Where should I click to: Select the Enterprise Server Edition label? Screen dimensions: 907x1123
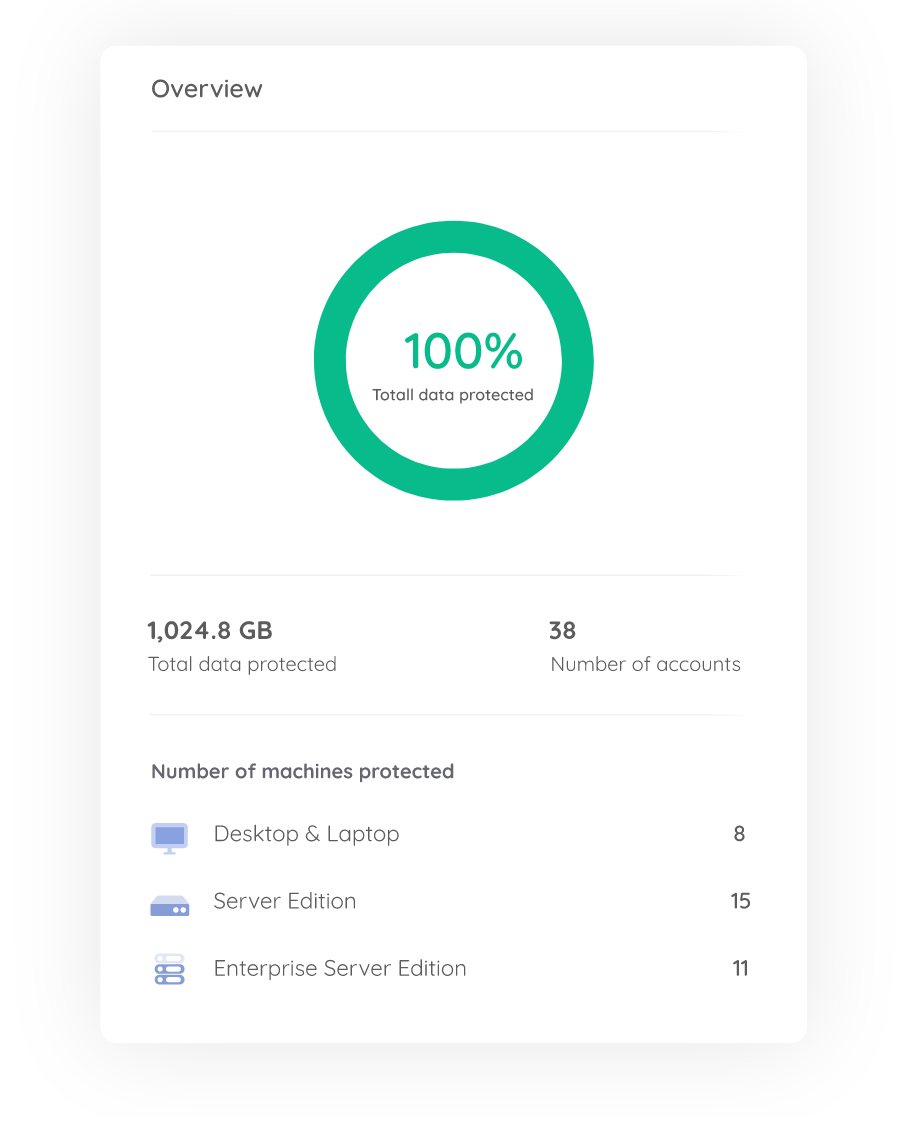340,968
